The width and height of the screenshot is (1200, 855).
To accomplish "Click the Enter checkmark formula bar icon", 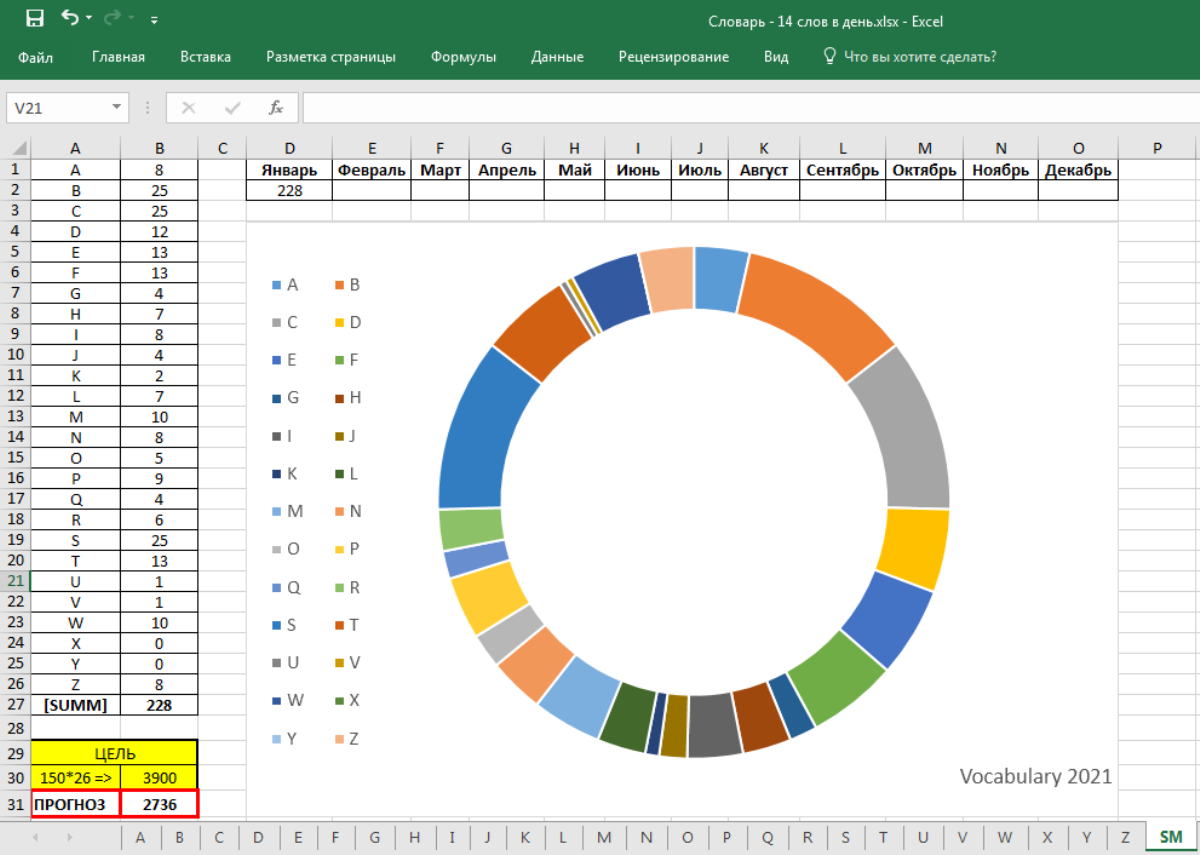I will tap(233, 107).
